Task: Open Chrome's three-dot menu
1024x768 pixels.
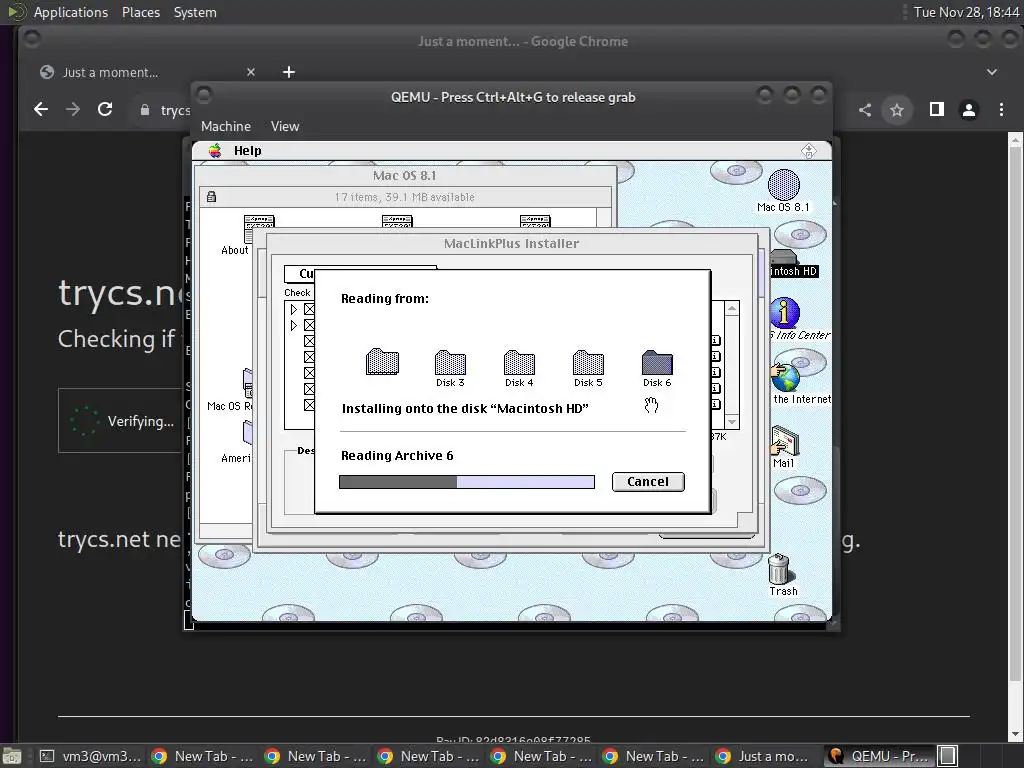Action: (x=1001, y=110)
